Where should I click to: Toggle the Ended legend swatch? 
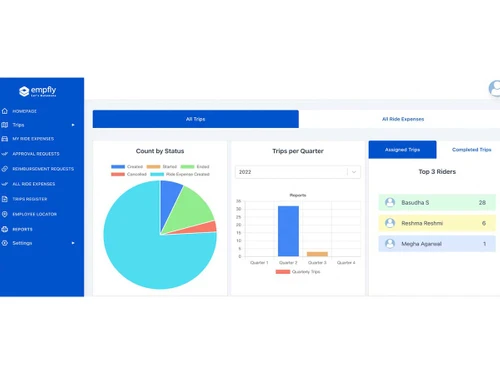coord(187,167)
